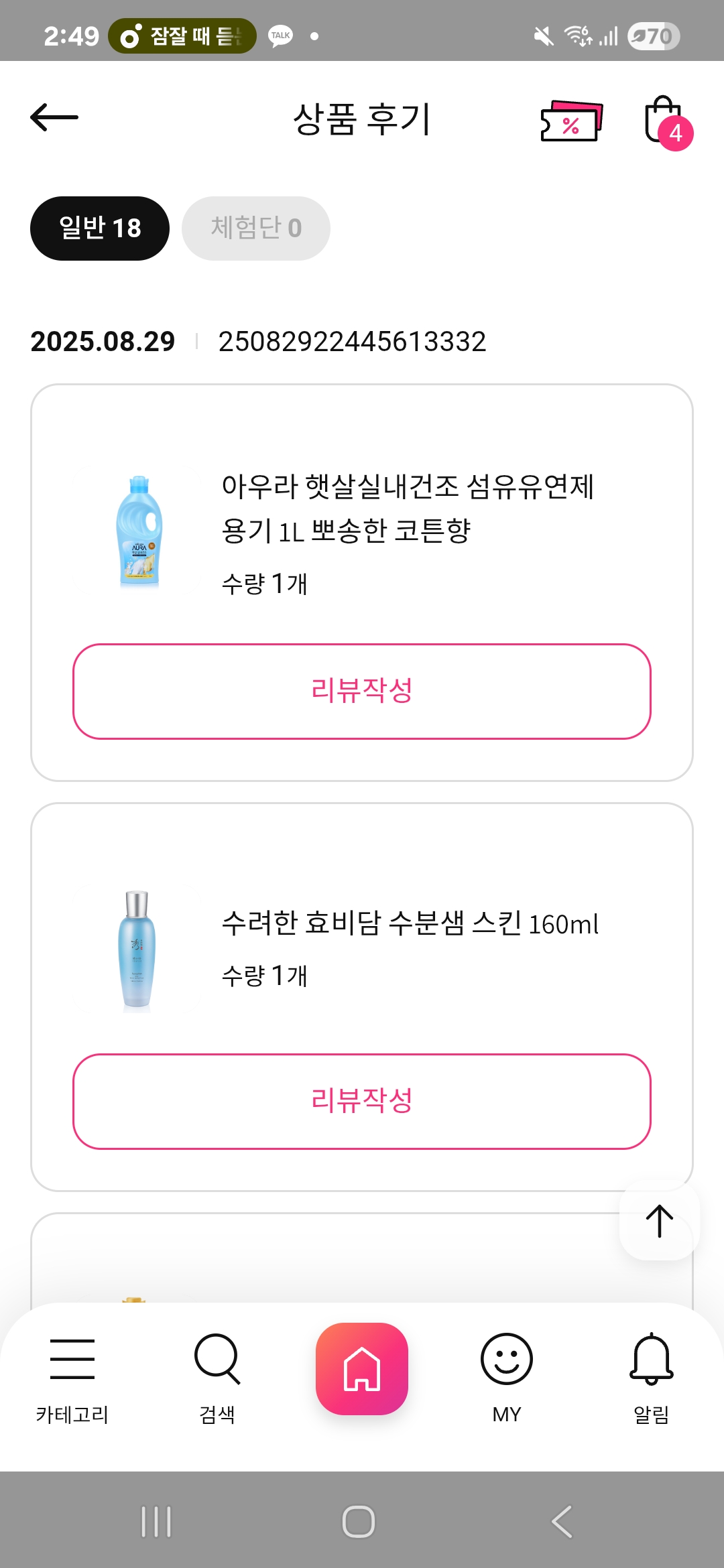Switch to the 체험단 0 tab

point(256,228)
